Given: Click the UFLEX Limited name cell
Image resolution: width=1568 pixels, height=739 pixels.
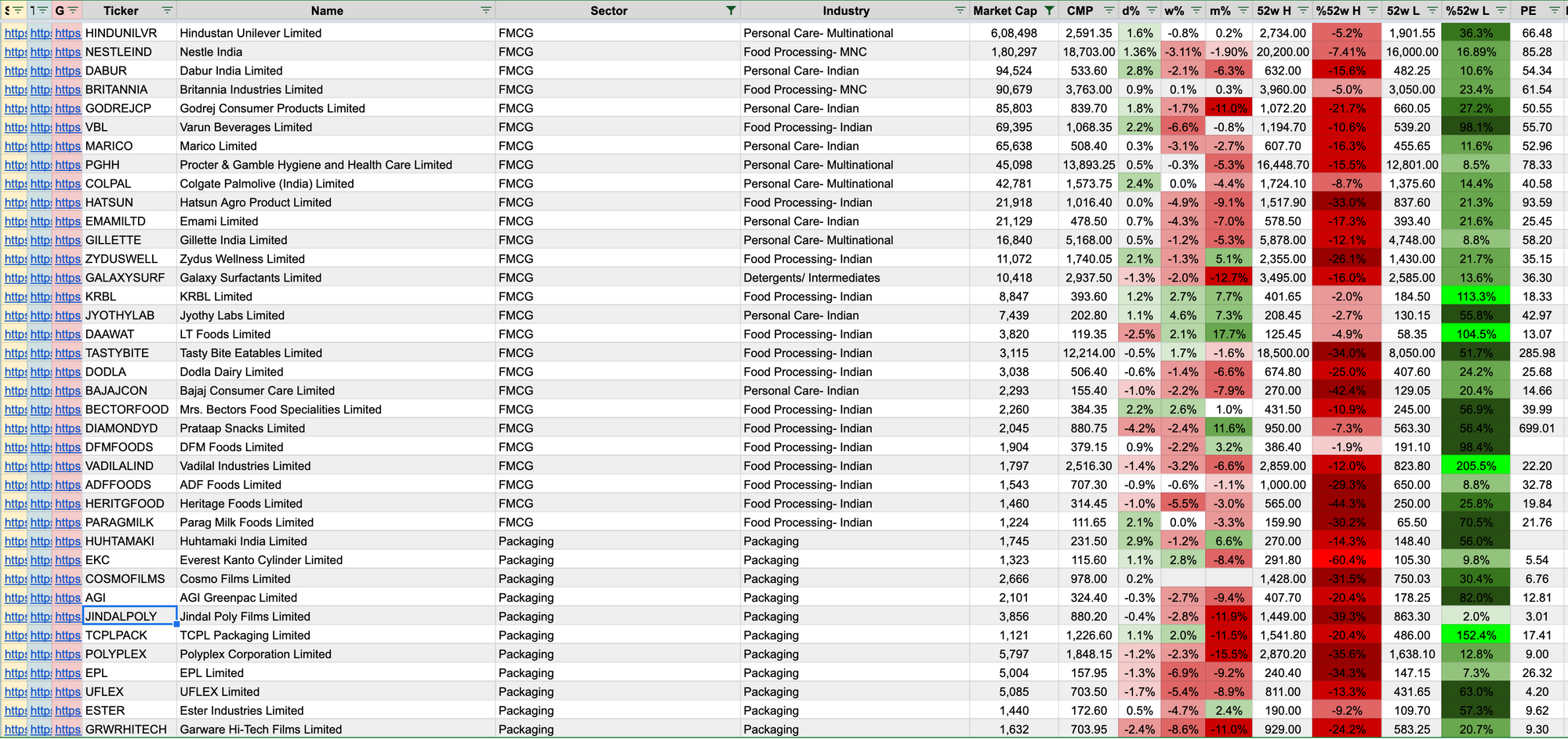Looking at the screenshot, I should (x=336, y=692).
